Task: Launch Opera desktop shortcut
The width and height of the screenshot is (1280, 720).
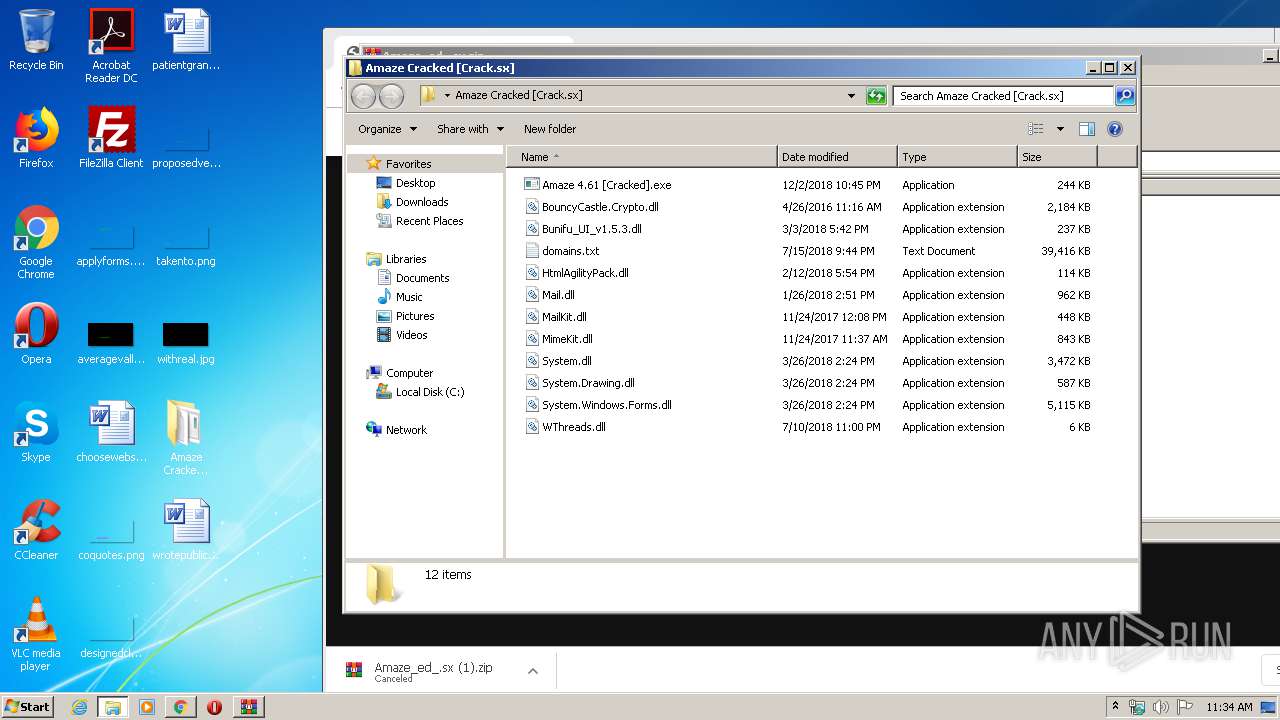Action: pyautogui.click(x=36, y=334)
